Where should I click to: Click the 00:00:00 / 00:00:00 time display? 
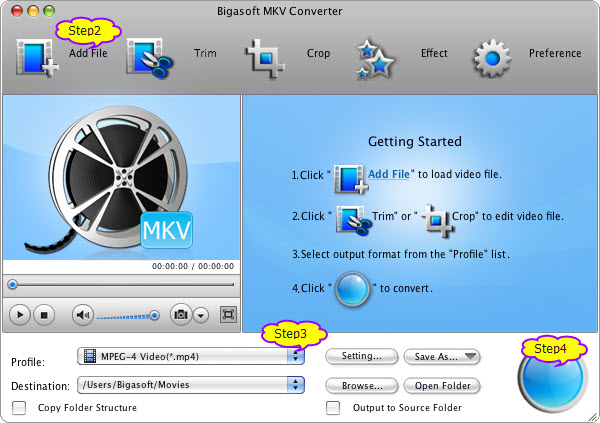pyautogui.click(x=193, y=266)
